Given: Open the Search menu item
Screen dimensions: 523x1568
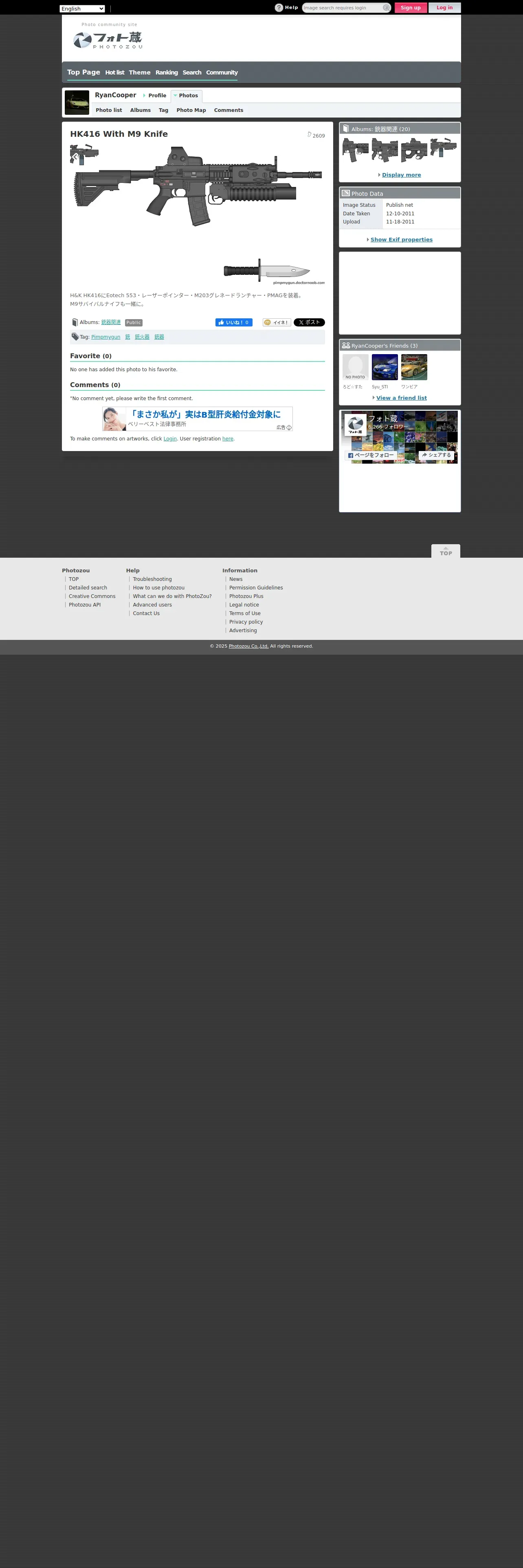Looking at the screenshot, I should [x=192, y=72].
